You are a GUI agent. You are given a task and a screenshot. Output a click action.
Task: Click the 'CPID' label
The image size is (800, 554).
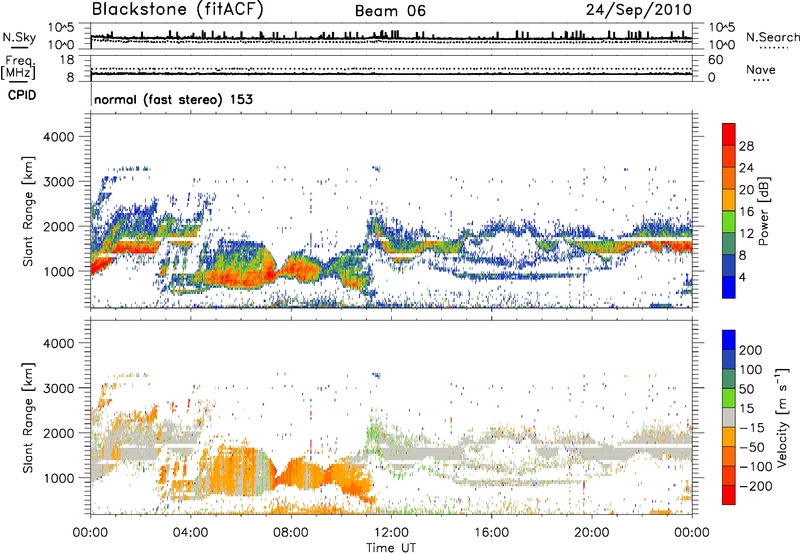click(x=22, y=95)
